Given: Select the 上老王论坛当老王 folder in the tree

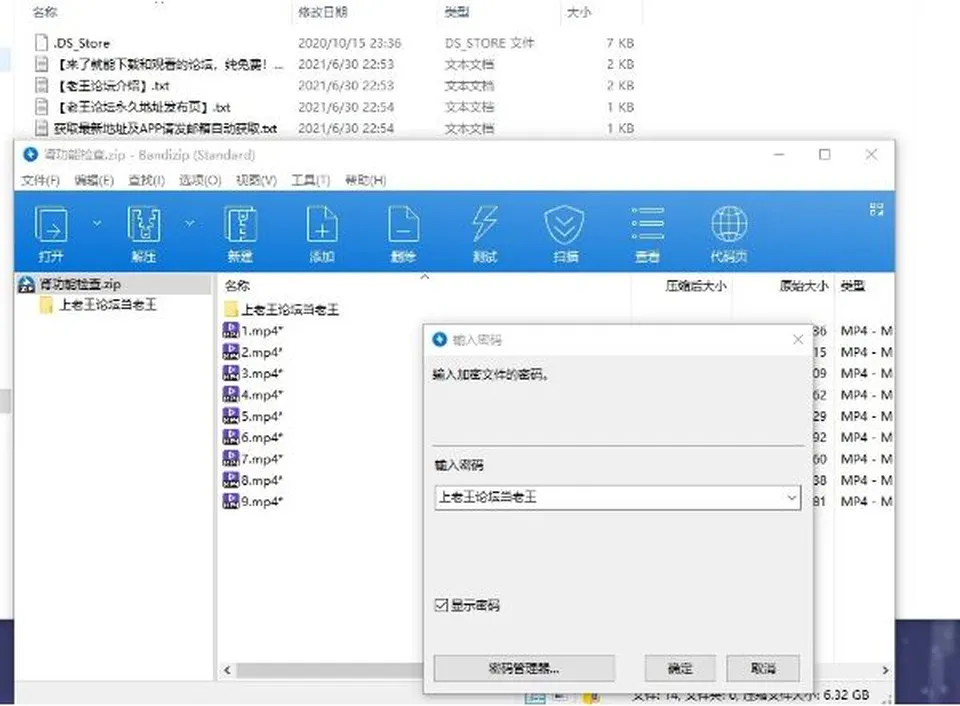Looking at the screenshot, I should point(108,304).
